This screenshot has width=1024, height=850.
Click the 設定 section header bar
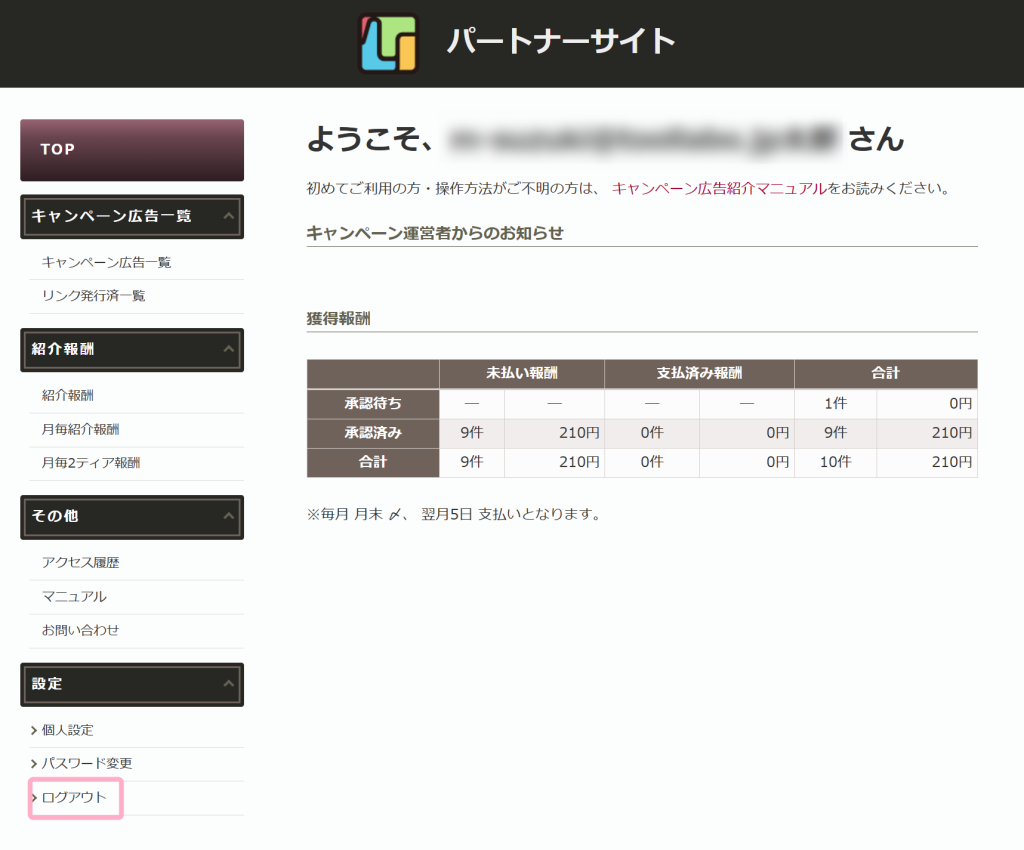tap(132, 685)
